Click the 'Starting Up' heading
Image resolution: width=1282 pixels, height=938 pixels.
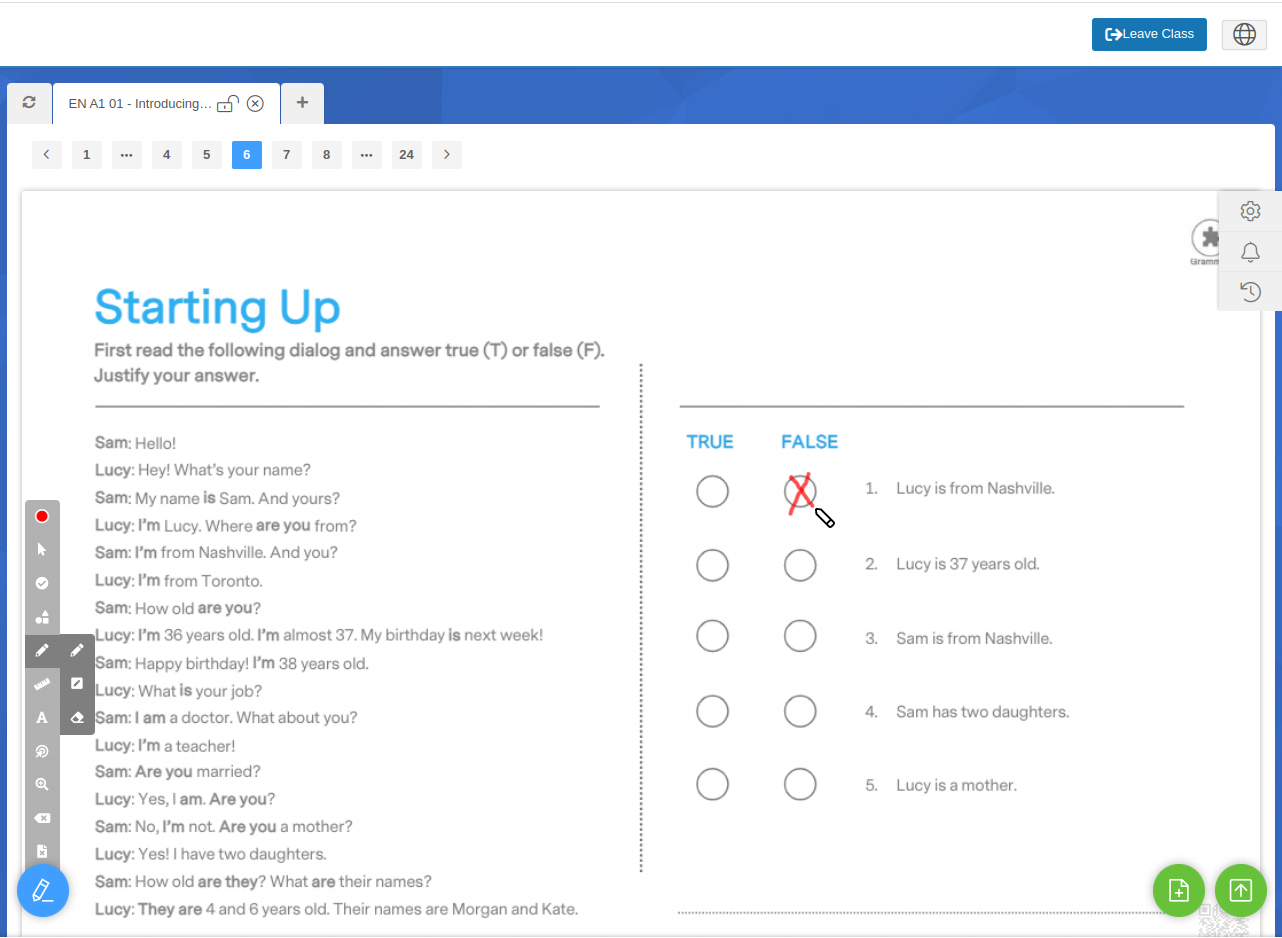217,308
